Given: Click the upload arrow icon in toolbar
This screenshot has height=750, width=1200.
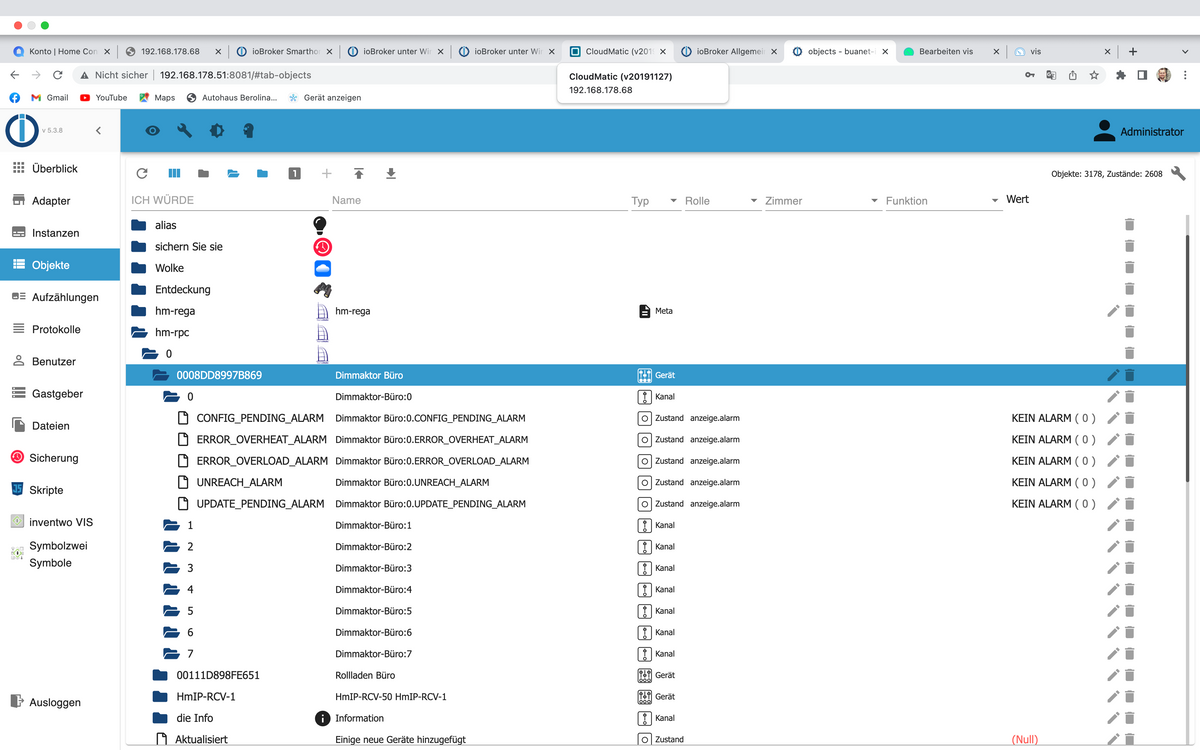Looking at the screenshot, I should click(x=359, y=174).
